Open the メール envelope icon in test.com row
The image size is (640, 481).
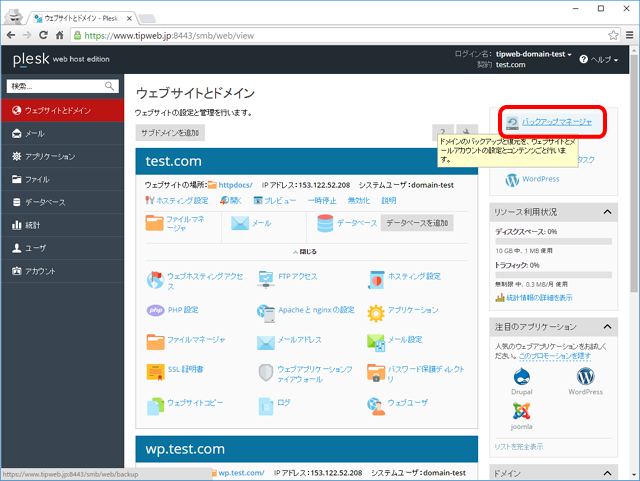[240, 223]
